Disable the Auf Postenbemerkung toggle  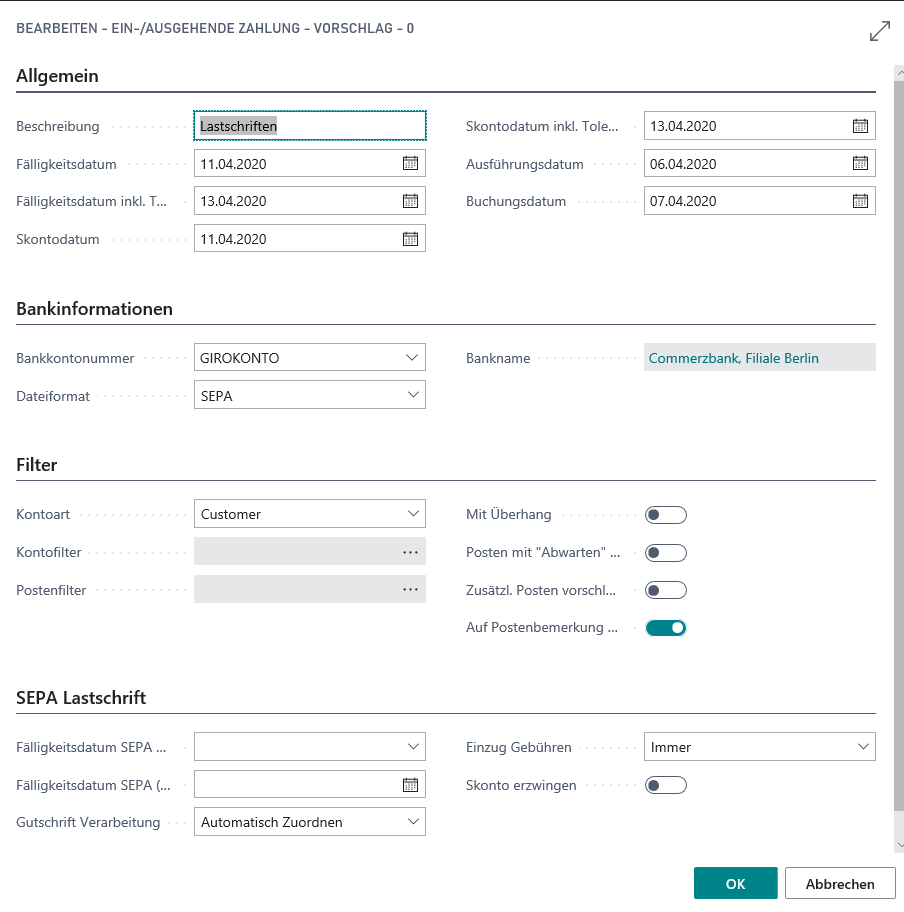pos(666,628)
